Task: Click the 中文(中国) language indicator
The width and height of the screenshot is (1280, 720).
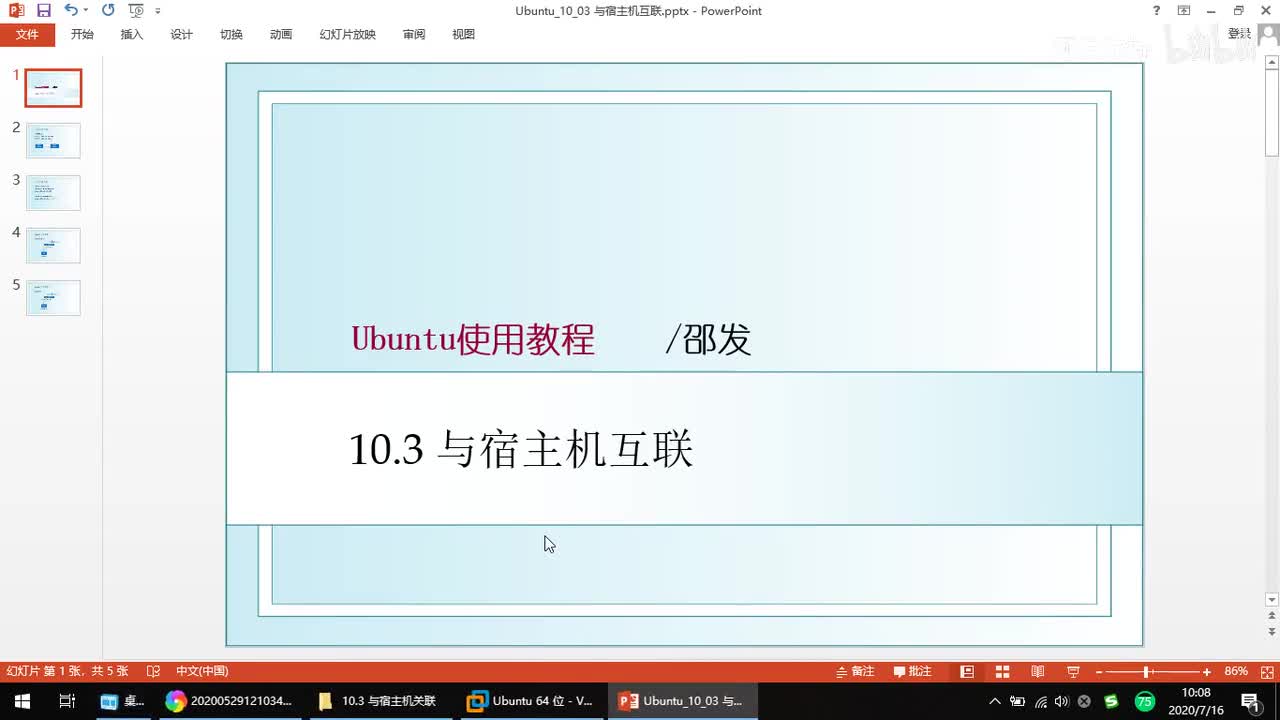Action: (202, 671)
